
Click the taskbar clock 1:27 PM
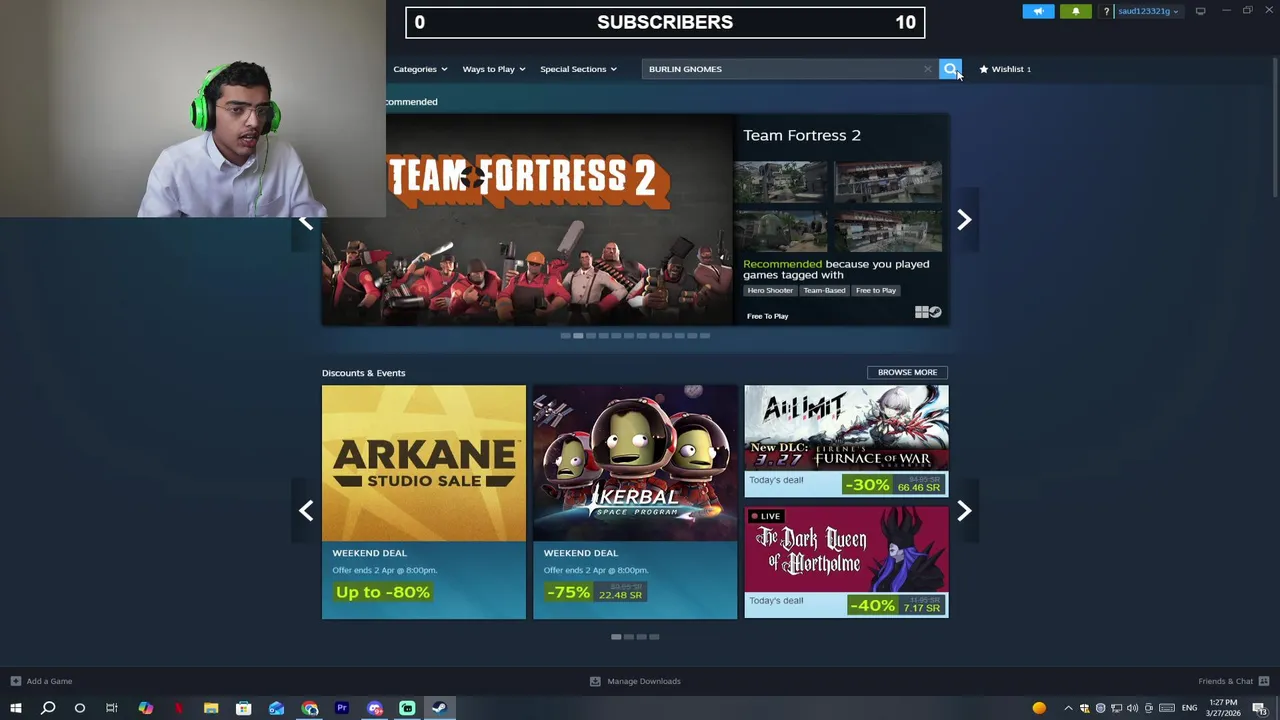(x=1223, y=703)
